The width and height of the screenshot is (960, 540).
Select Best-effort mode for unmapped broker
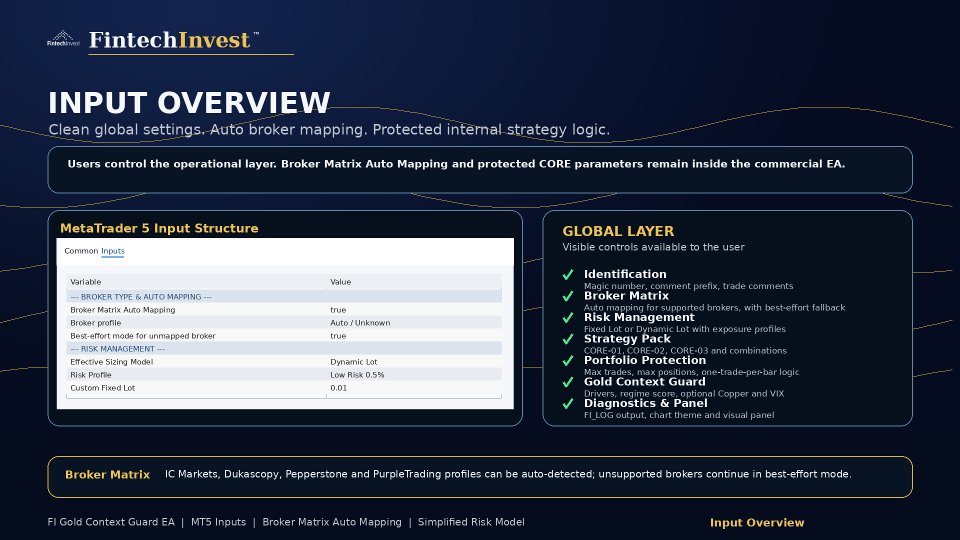143,336
